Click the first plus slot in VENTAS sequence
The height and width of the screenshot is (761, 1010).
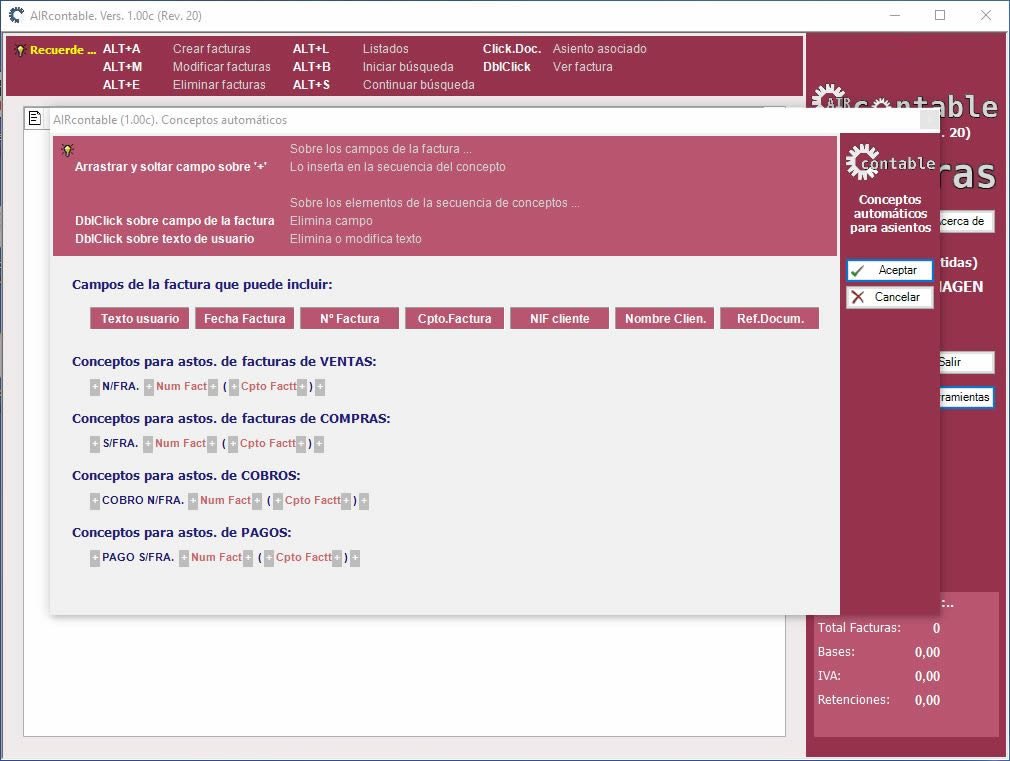(x=95, y=387)
